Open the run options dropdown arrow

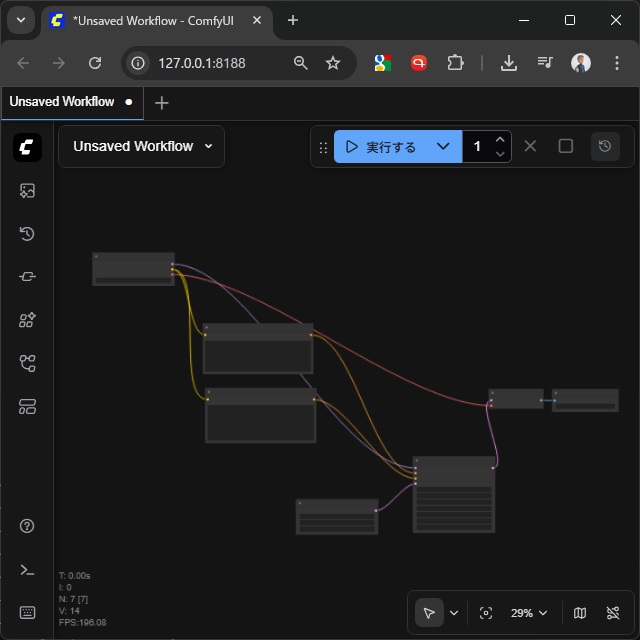point(443,147)
